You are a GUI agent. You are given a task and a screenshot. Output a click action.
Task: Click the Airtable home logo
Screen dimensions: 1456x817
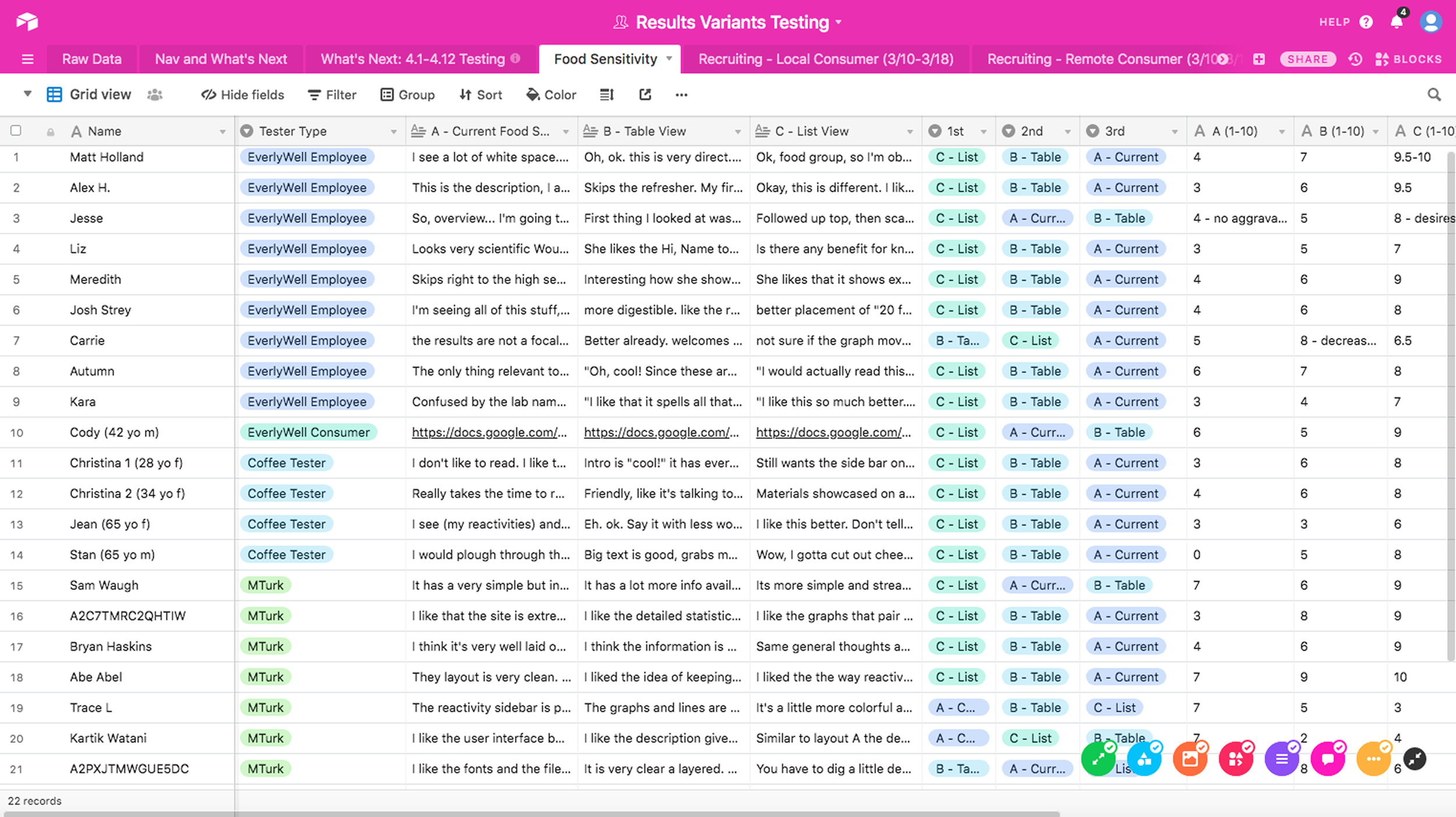[27, 22]
